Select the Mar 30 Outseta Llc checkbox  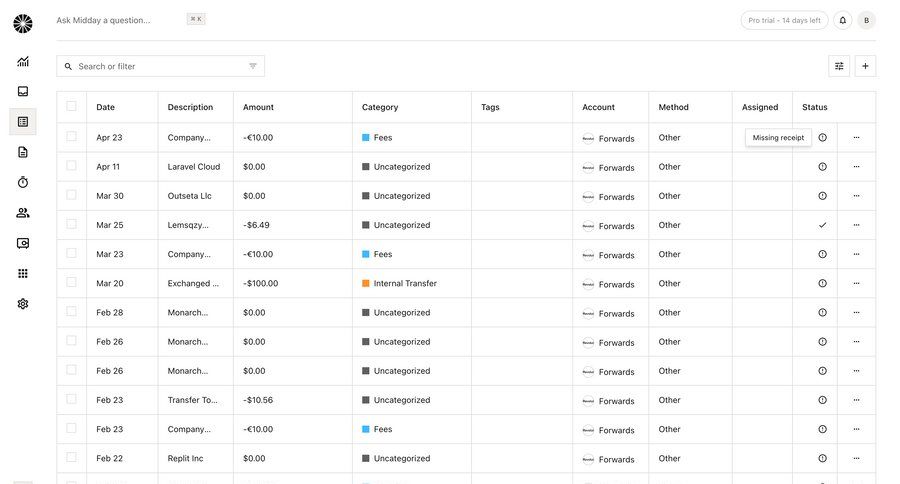click(x=71, y=195)
